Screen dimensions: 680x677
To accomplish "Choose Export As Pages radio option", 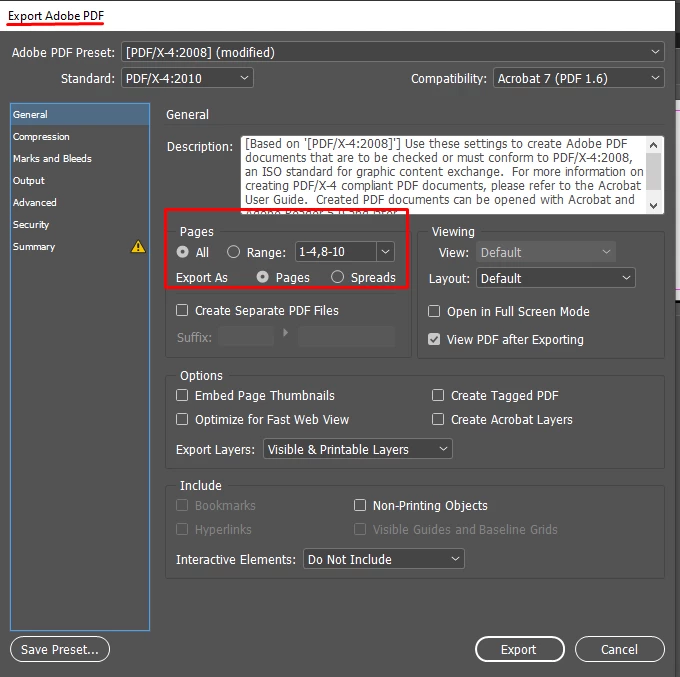I will (262, 277).
